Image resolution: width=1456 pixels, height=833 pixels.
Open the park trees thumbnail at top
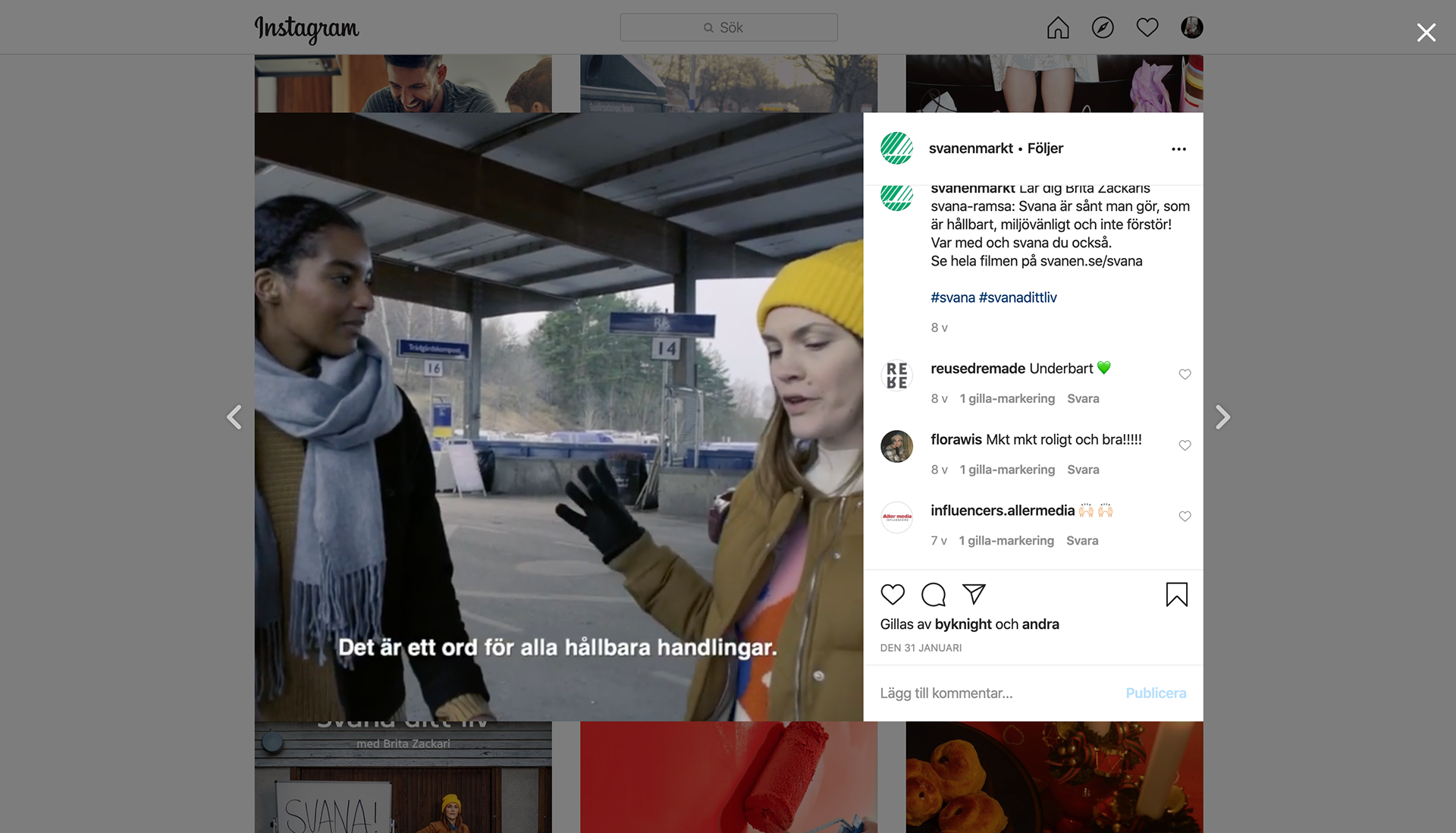pyautogui.click(x=729, y=83)
